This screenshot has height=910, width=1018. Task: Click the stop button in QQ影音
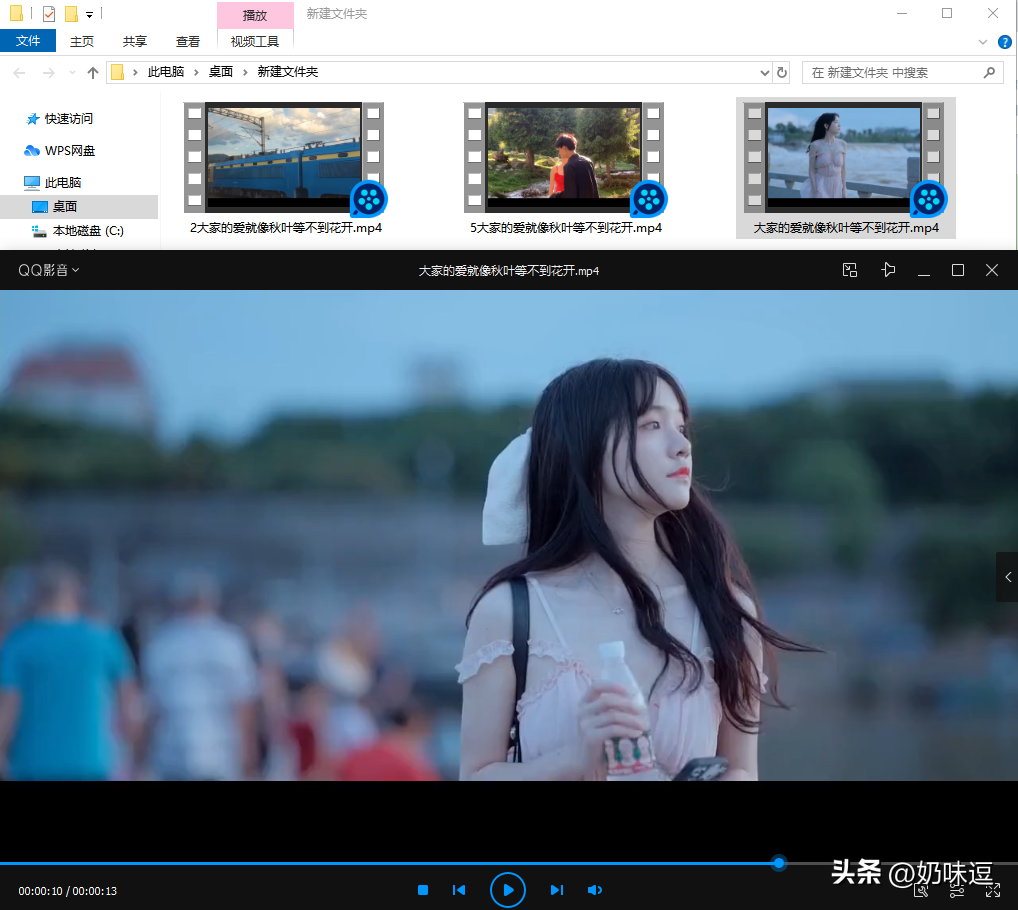coord(423,890)
